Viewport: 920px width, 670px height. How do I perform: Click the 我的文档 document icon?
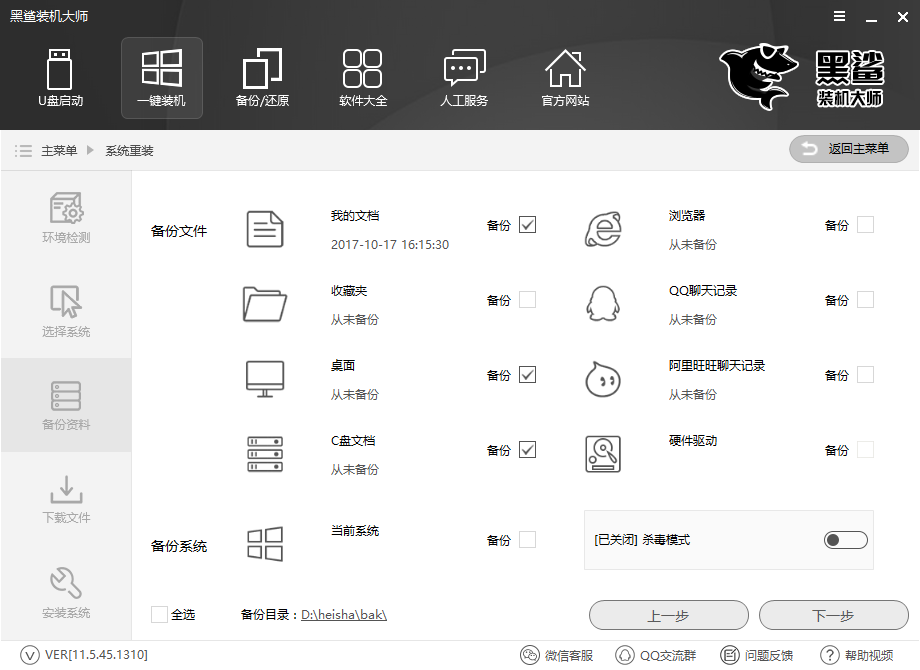pyautogui.click(x=265, y=228)
